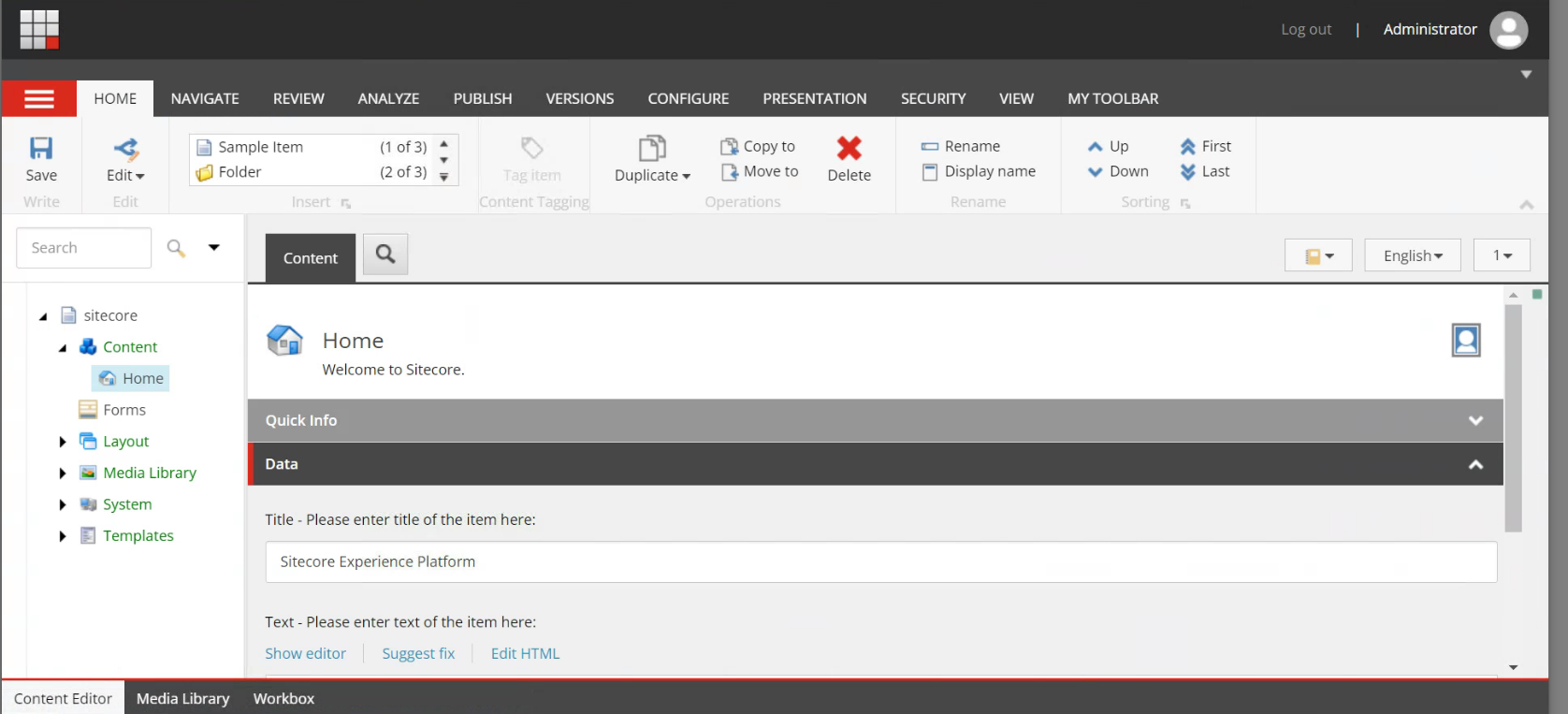The width and height of the screenshot is (1568, 714).
Task: Click the Show editor link
Action: (x=305, y=653)
